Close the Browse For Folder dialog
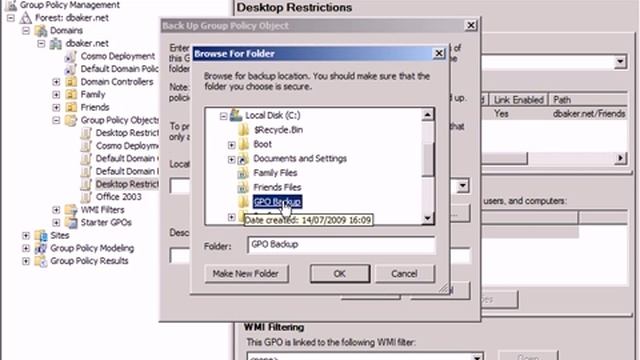The width and height of the screenshot is (640, 360). tap(439, 53)
